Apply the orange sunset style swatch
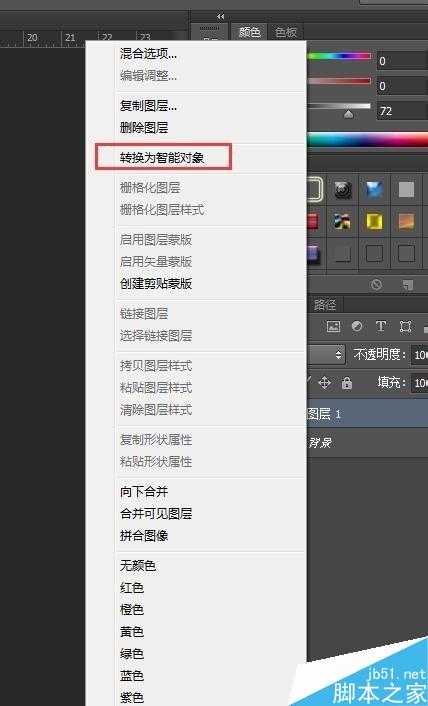The width and height of the screenshot is (428, 706). point(406,221)
